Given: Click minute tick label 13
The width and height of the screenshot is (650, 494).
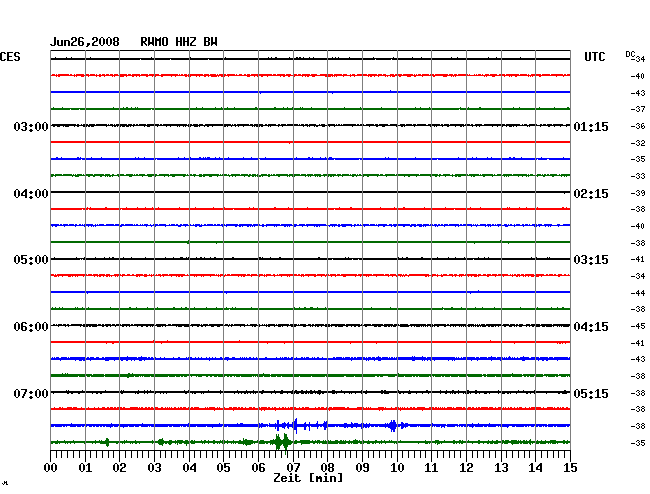Looking at the screenshot, I should [x=501, y=467].
